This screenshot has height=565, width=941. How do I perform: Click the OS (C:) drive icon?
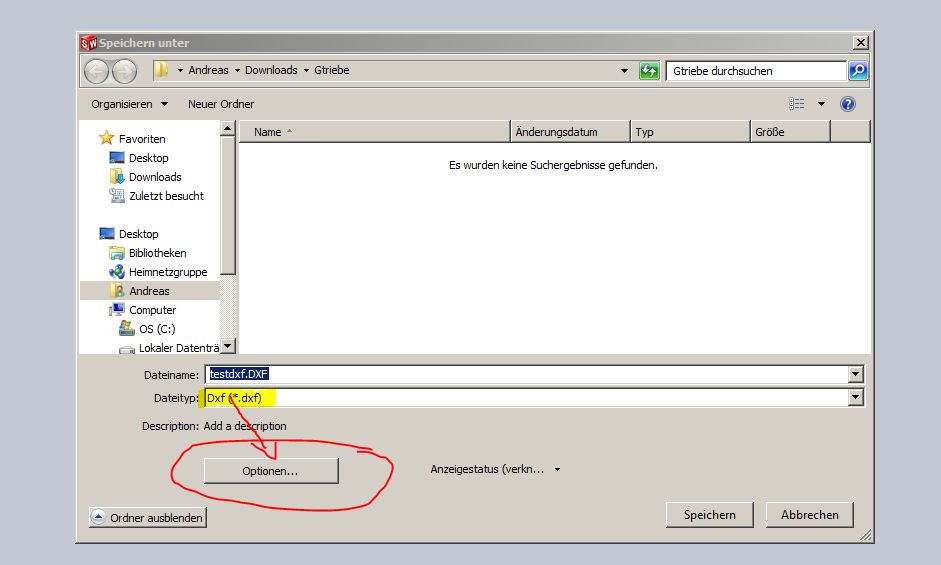(127, 328)
